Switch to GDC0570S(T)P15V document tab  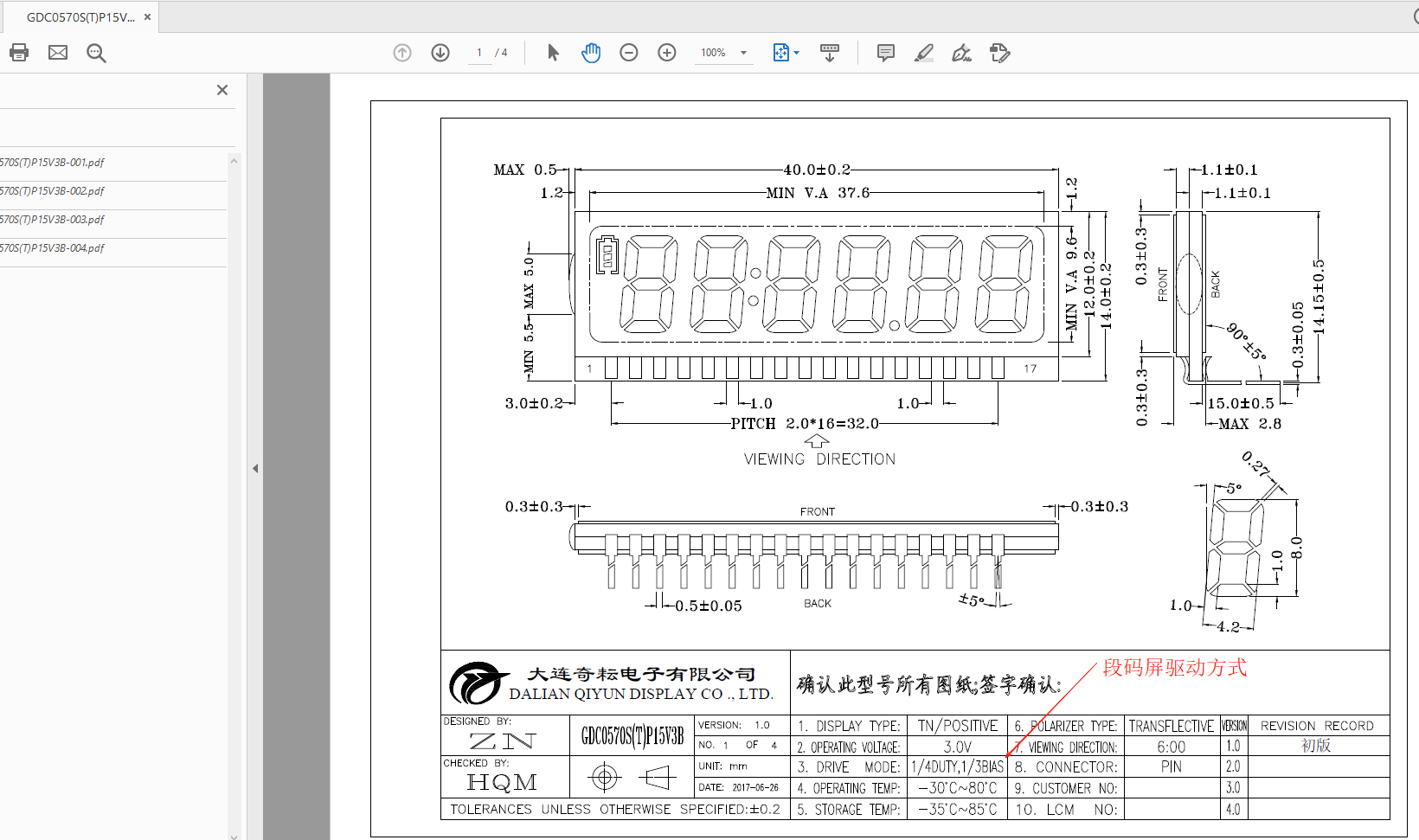[80, 17]
